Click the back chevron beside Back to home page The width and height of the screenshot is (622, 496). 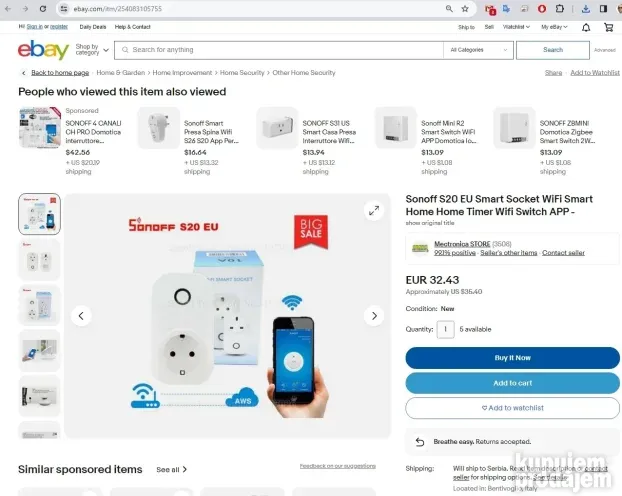(x=23, y=73)
